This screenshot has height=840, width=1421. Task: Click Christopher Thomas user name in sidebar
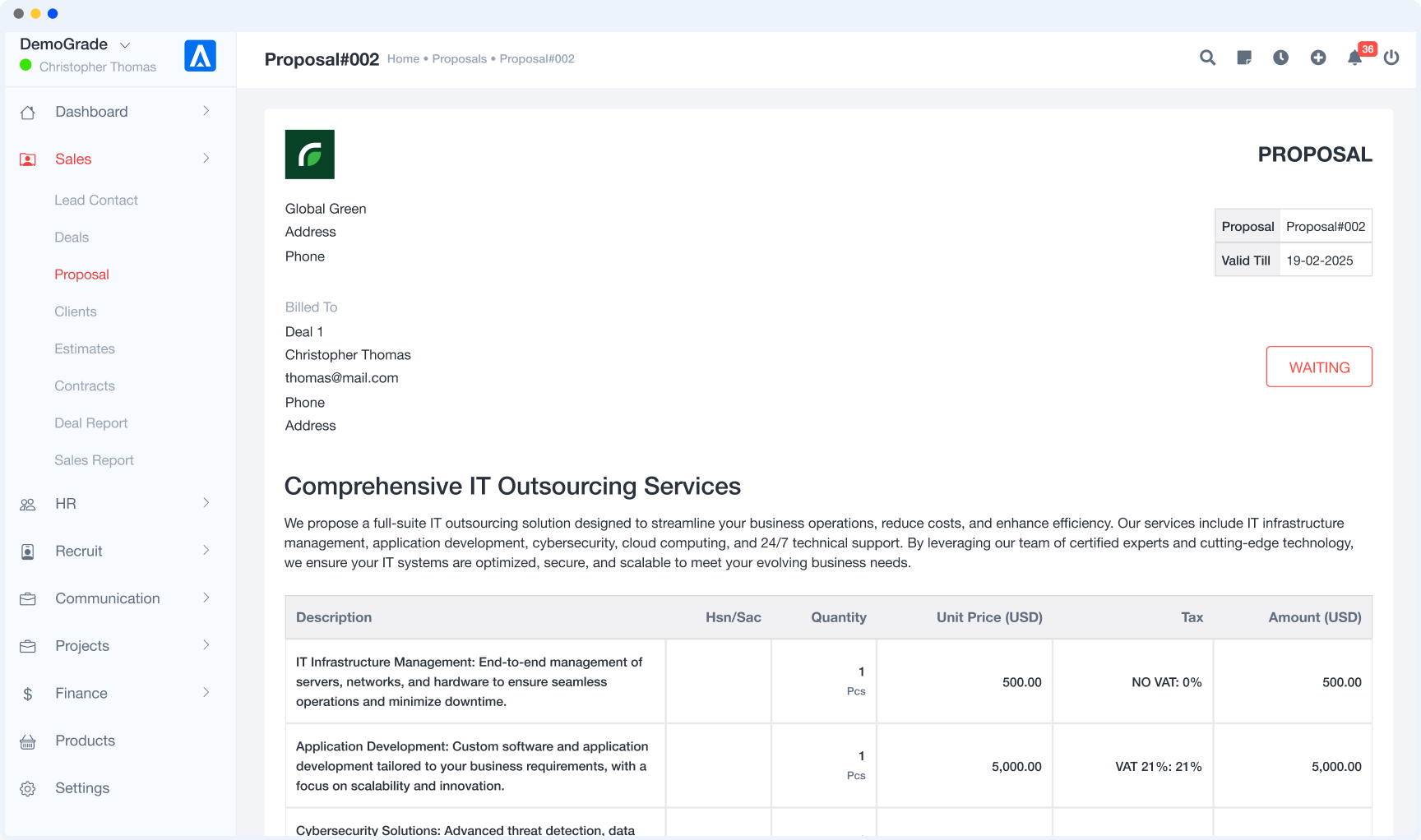tap(98, 67)
